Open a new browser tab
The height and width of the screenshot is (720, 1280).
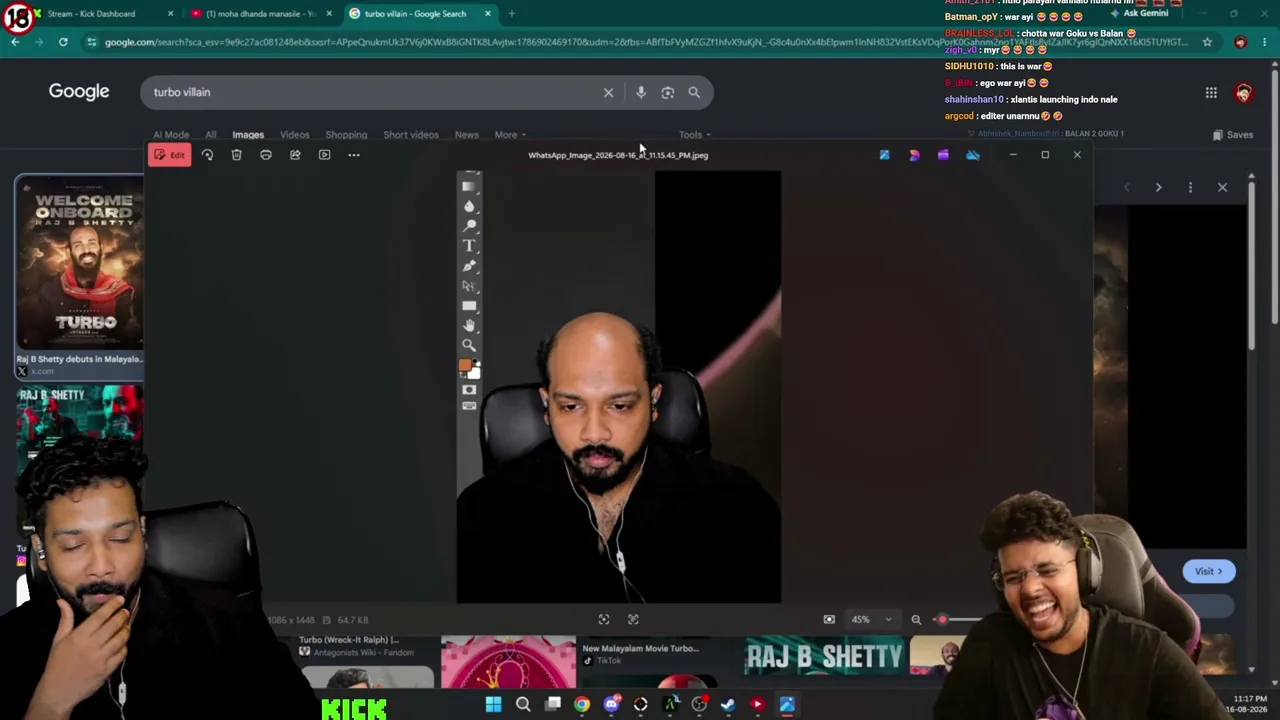512,14
